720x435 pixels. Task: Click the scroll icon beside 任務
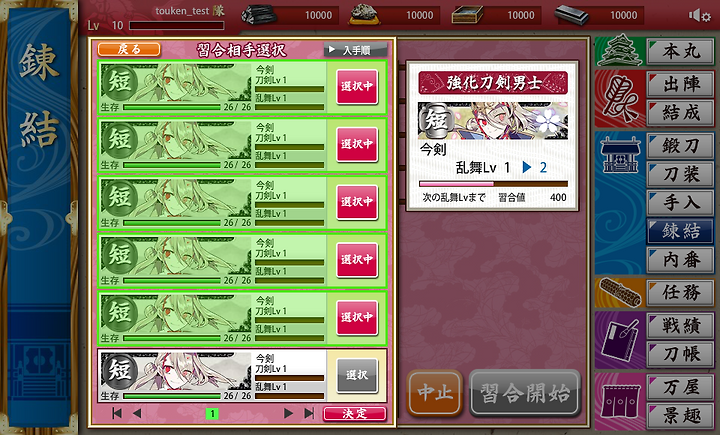tap(620, 293)
